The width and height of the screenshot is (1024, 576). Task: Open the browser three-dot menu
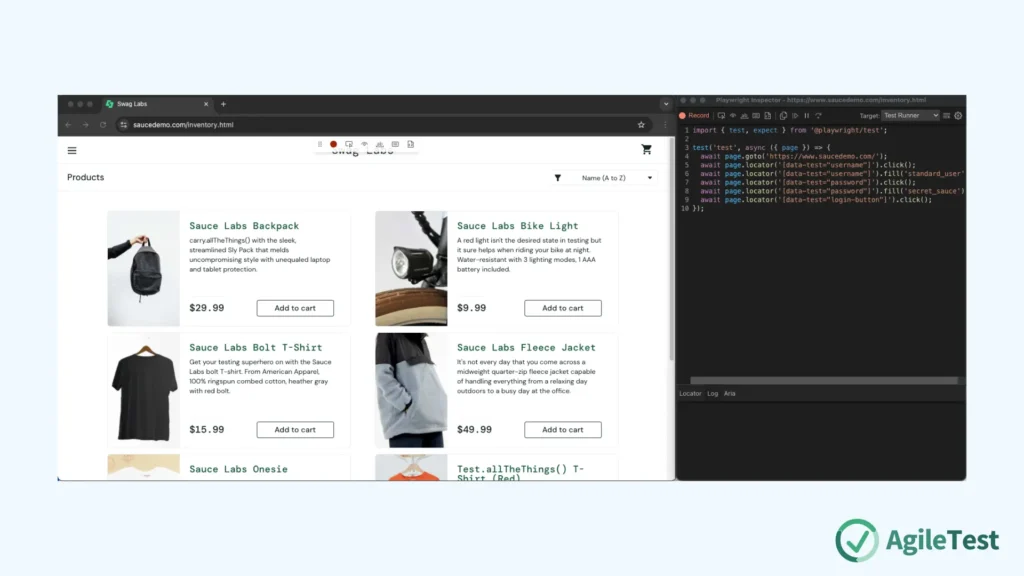tap(665, 125)
